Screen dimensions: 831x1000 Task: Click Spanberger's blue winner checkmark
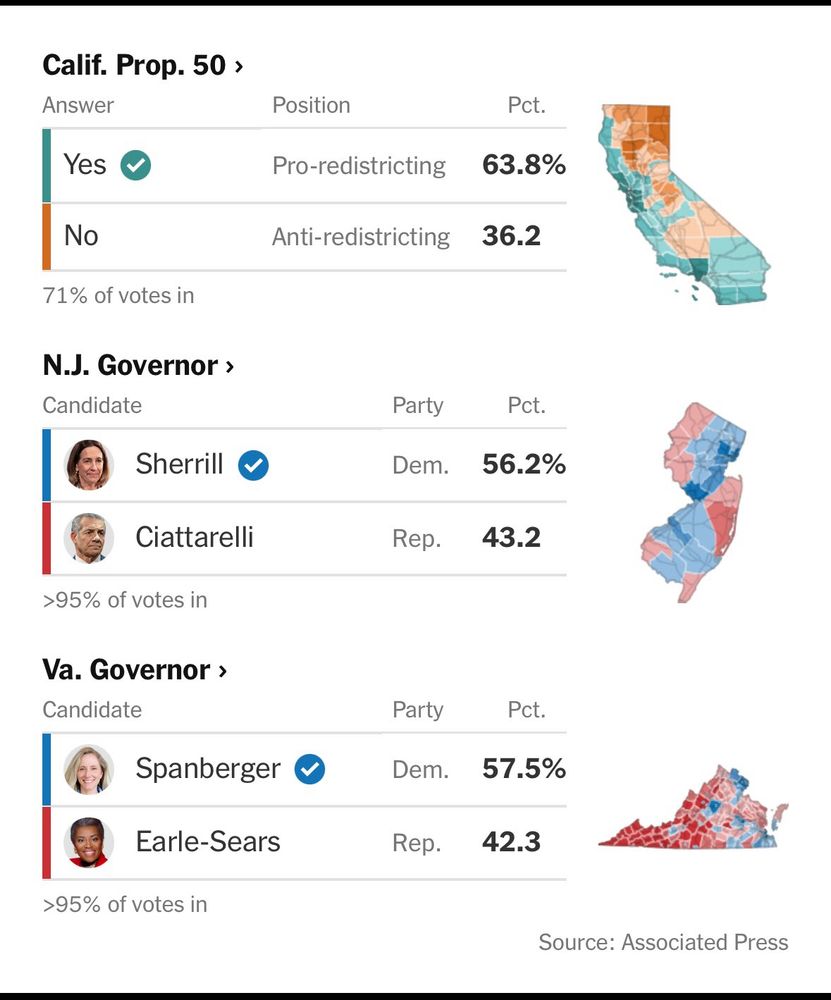tap(310, 769)
